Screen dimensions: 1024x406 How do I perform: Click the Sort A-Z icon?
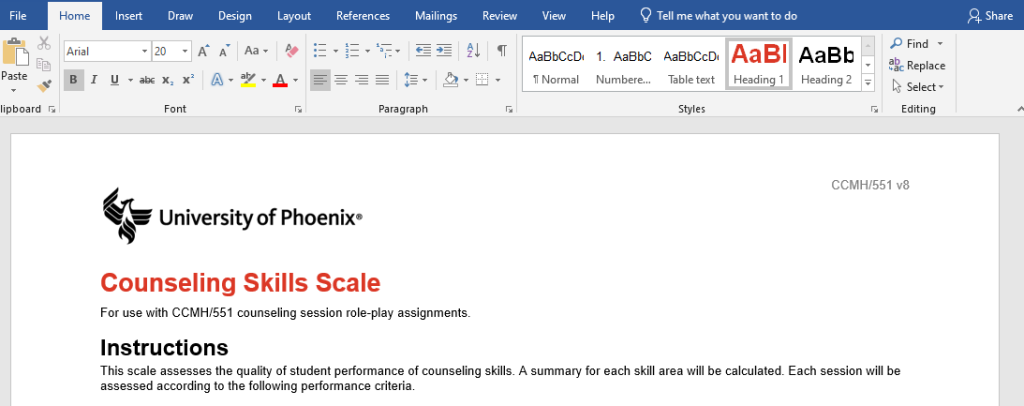tap(474, 50)
